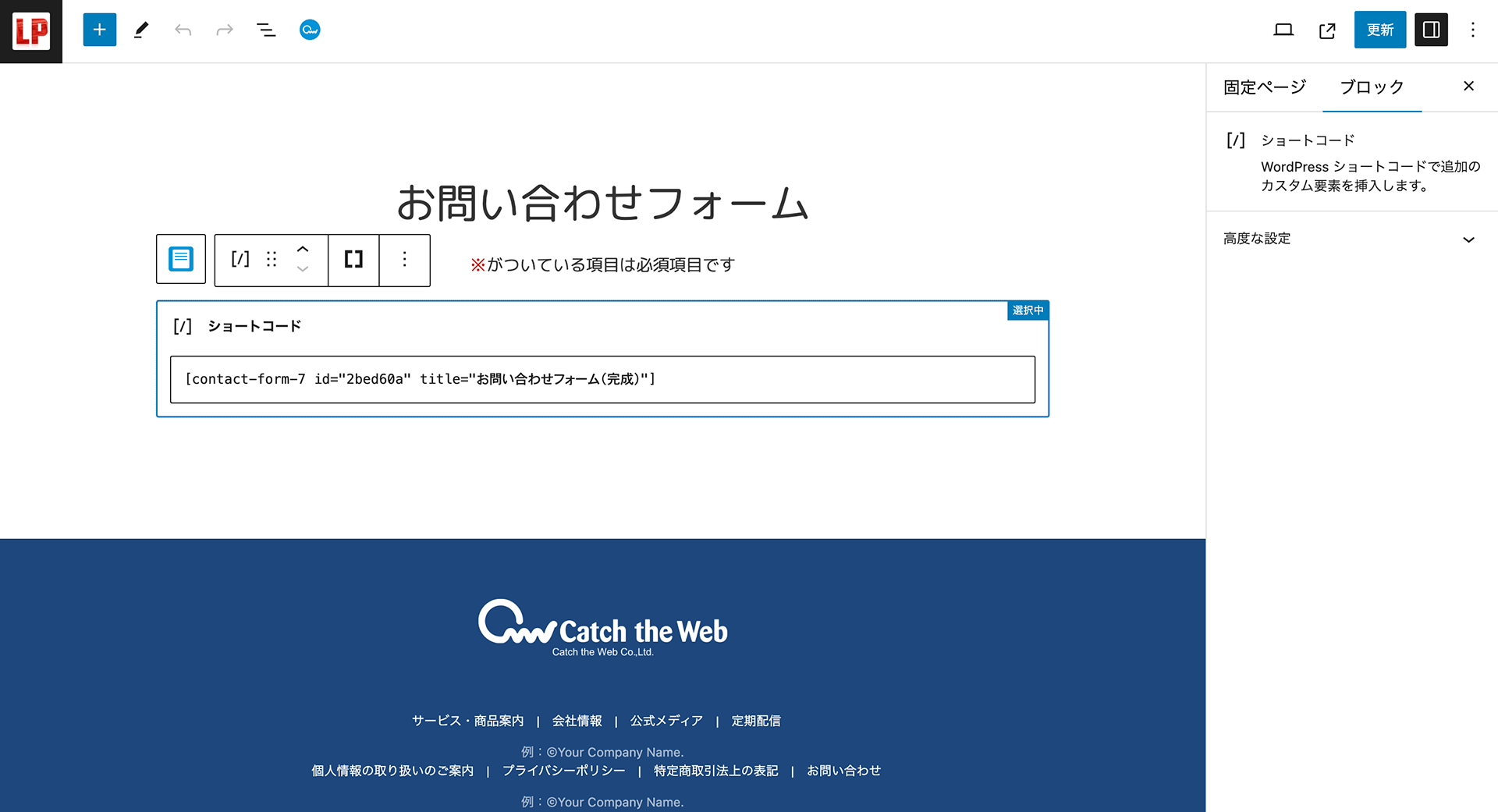Image resolution: width=1498 pixels, height=812 pixels.
Task: Toggle the settings sidebar panel icon
Action: (1431, 30)
